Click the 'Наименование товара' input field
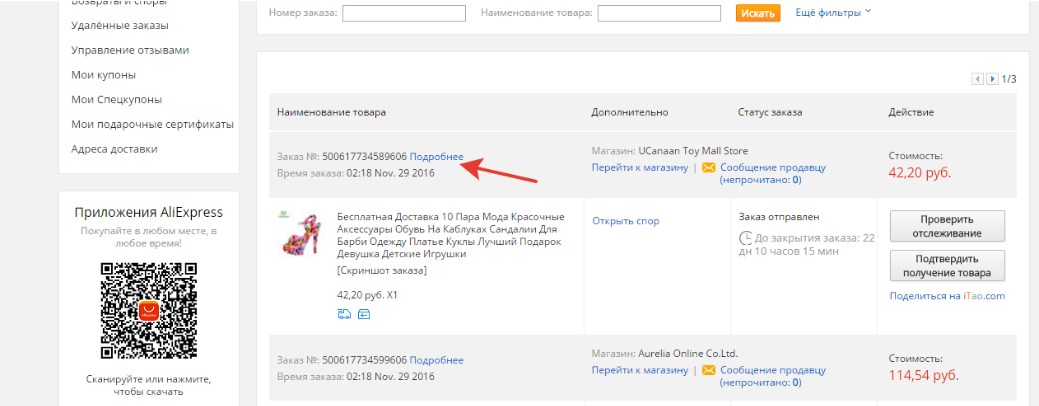The width and height of the screenshot is (1039, 406). point(659,13)
